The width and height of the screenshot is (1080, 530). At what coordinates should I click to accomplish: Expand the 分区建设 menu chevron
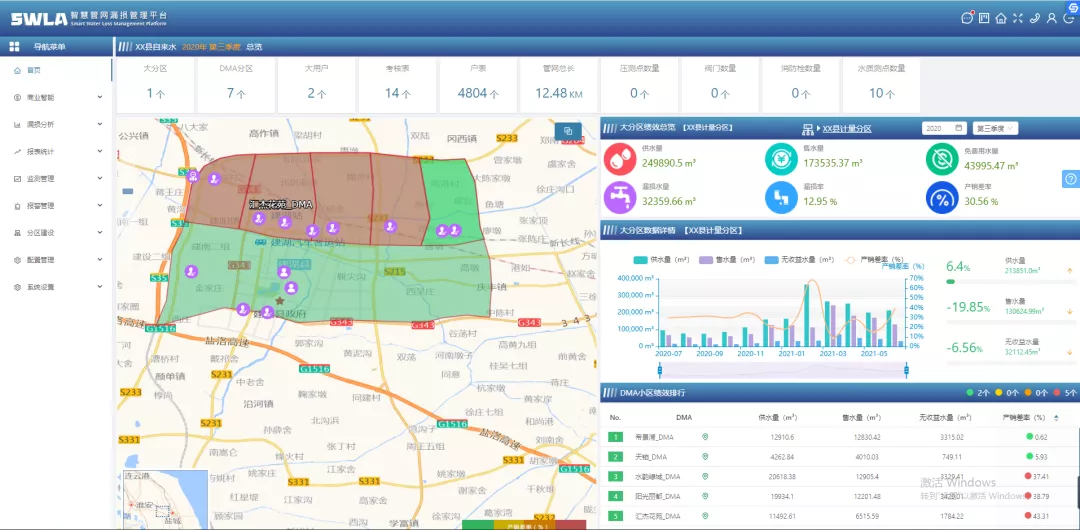[x=100, y=232]
